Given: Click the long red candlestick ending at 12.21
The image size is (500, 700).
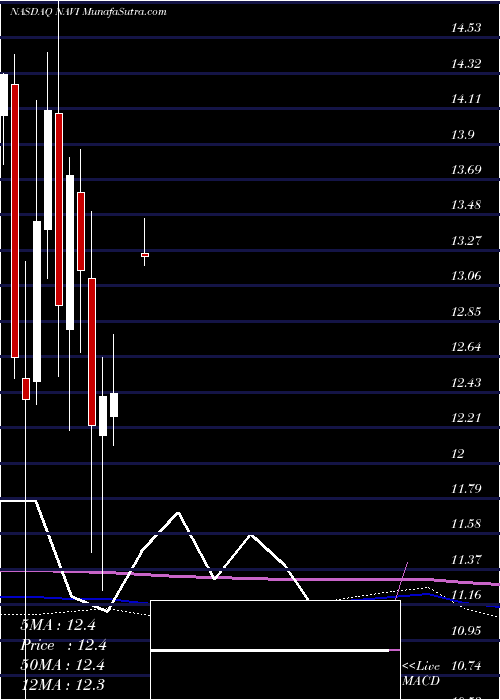Looking at the screenshot, I should point(92,352).
